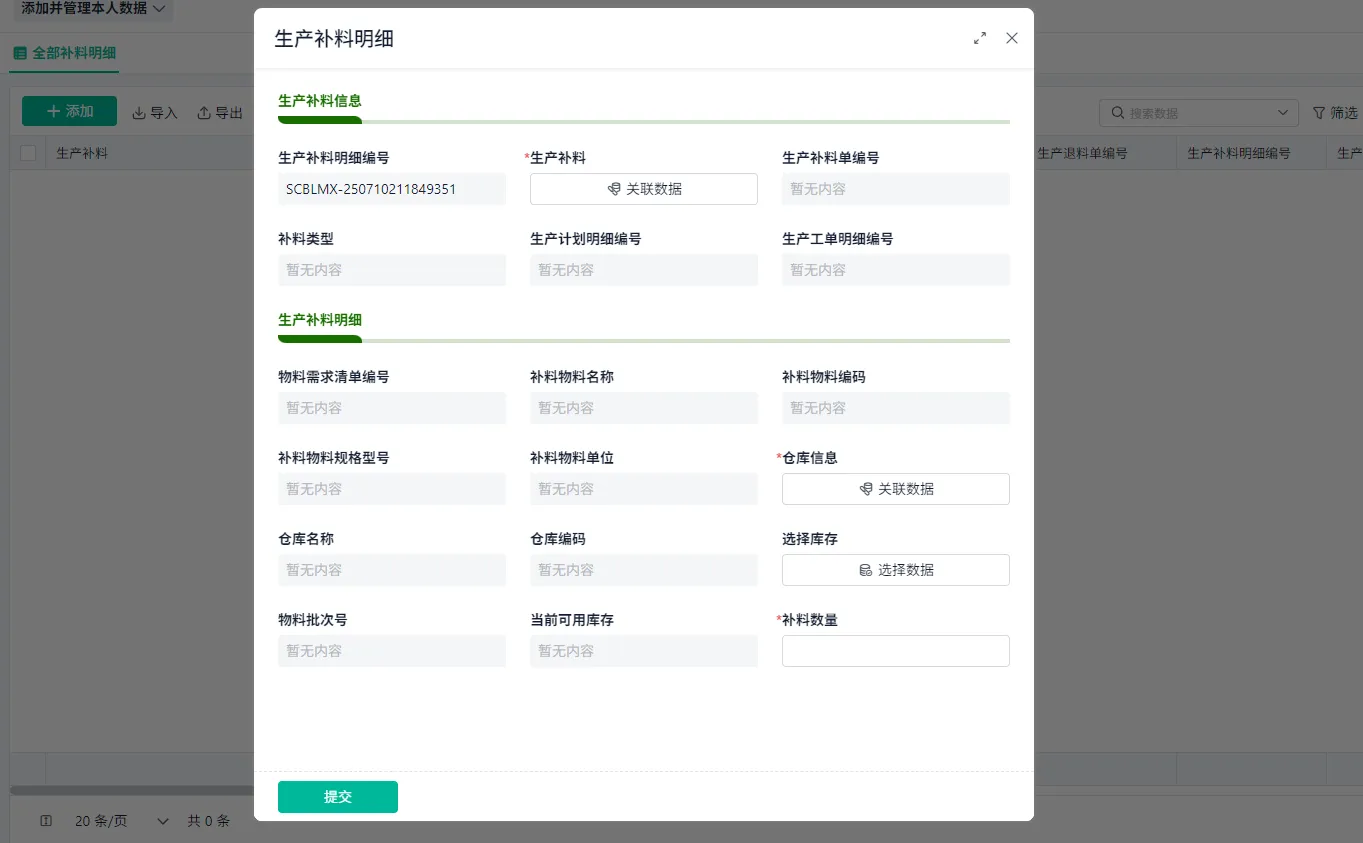Click the 补料物料单位 field
This screenshot has height=843, width=1363.
644,489
